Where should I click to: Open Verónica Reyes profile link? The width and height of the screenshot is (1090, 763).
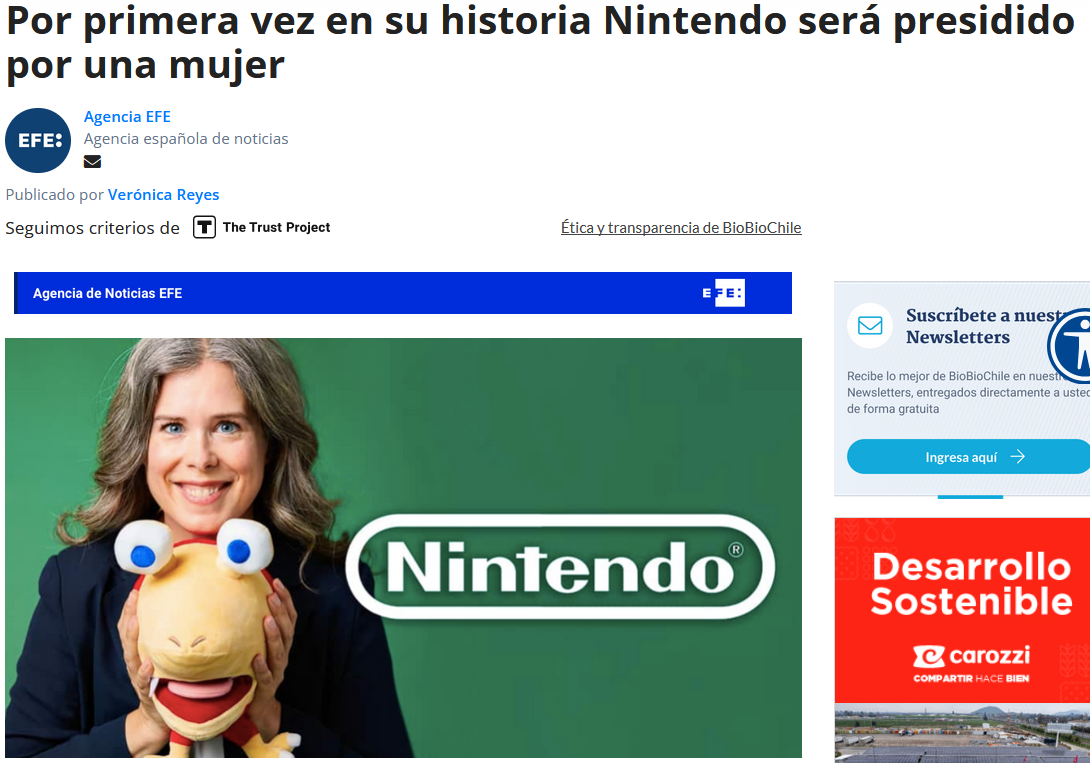pyautogui.click(x=163, y=195)
